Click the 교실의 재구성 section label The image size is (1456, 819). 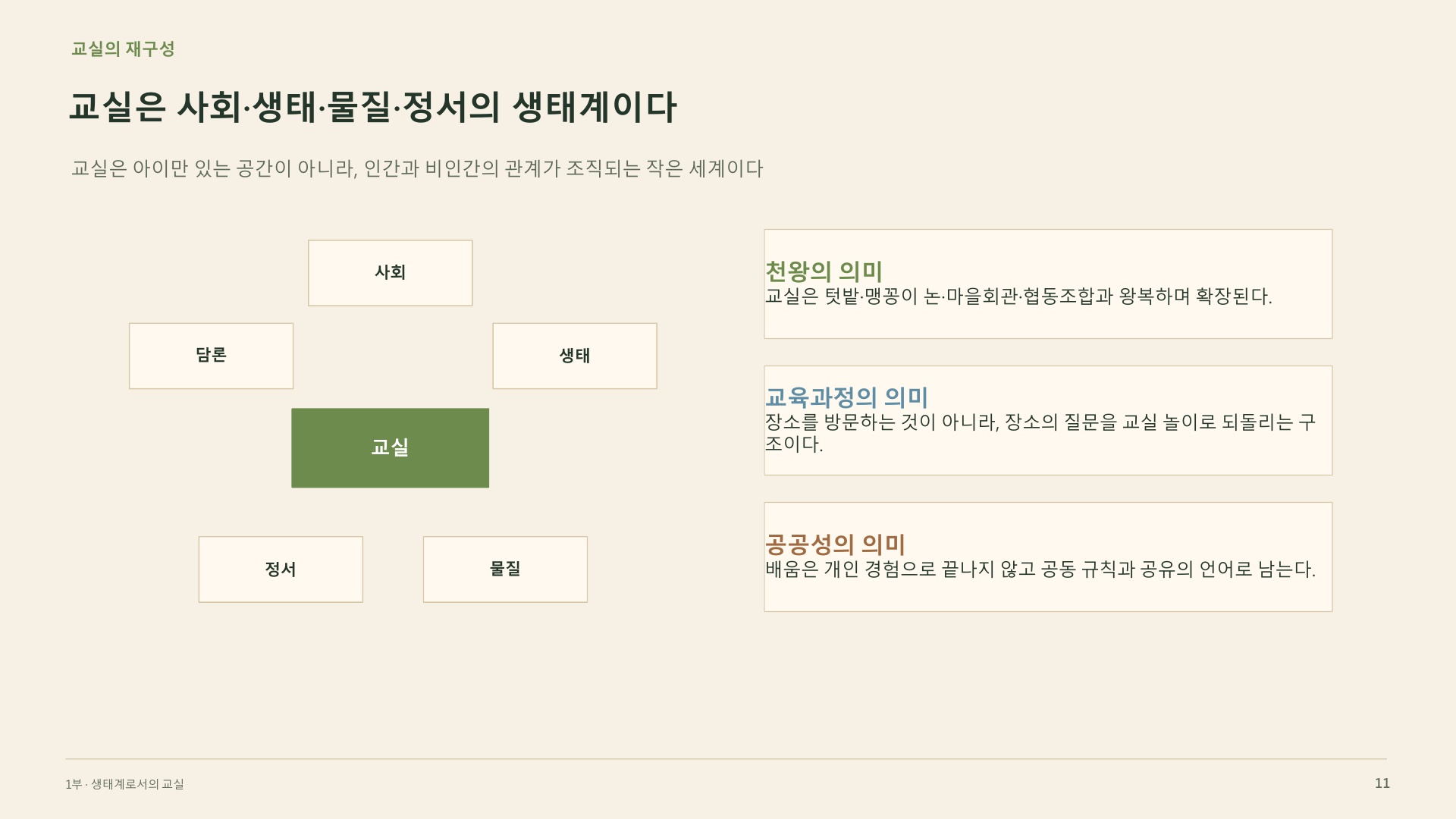click(123, 49)
